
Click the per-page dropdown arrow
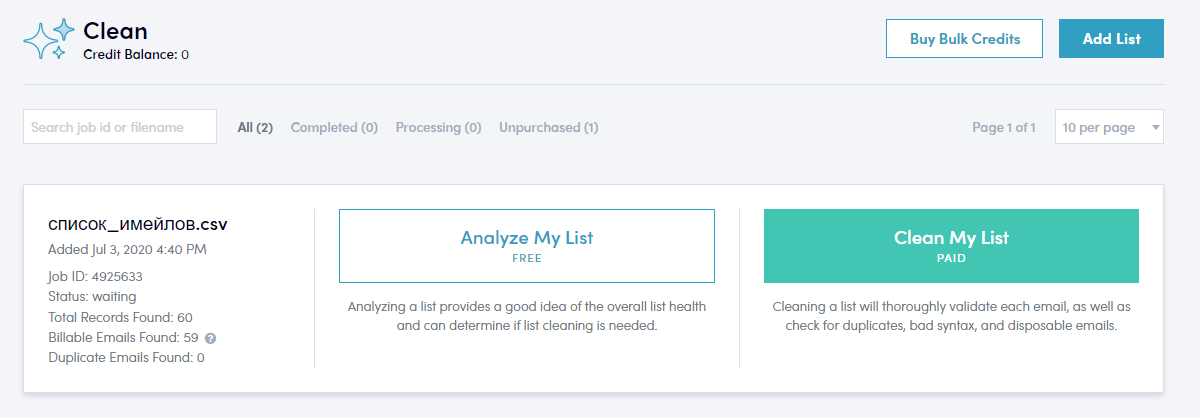tap(1155, 127)
